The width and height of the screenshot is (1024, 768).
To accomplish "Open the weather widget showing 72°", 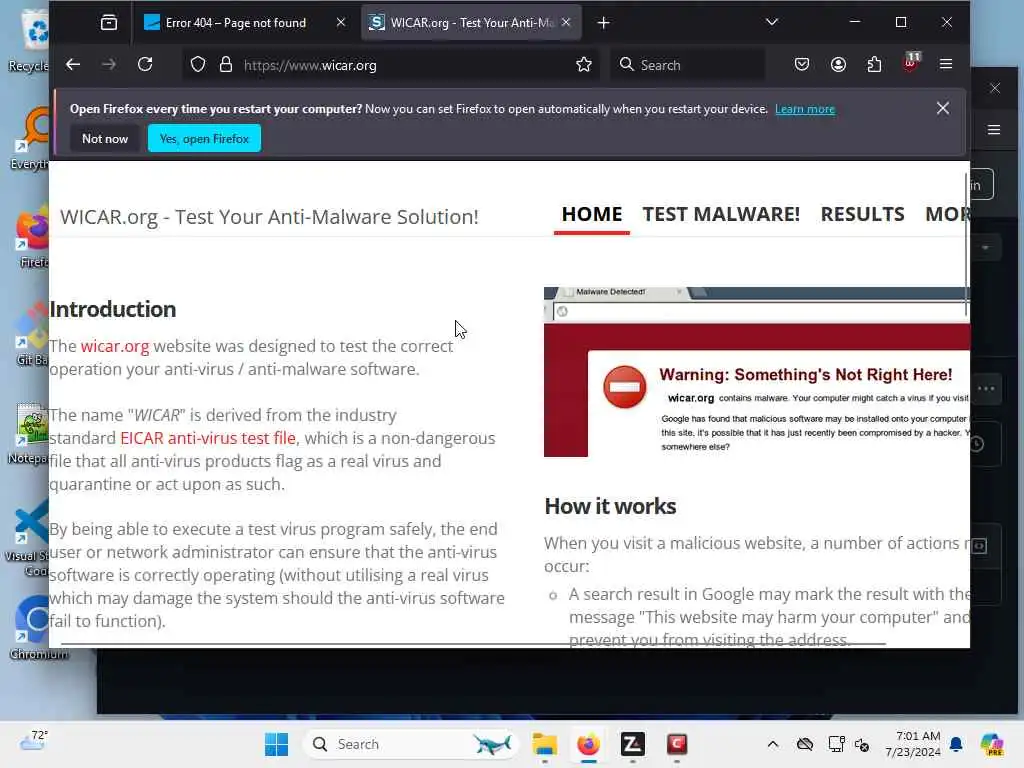I will 34,741.
